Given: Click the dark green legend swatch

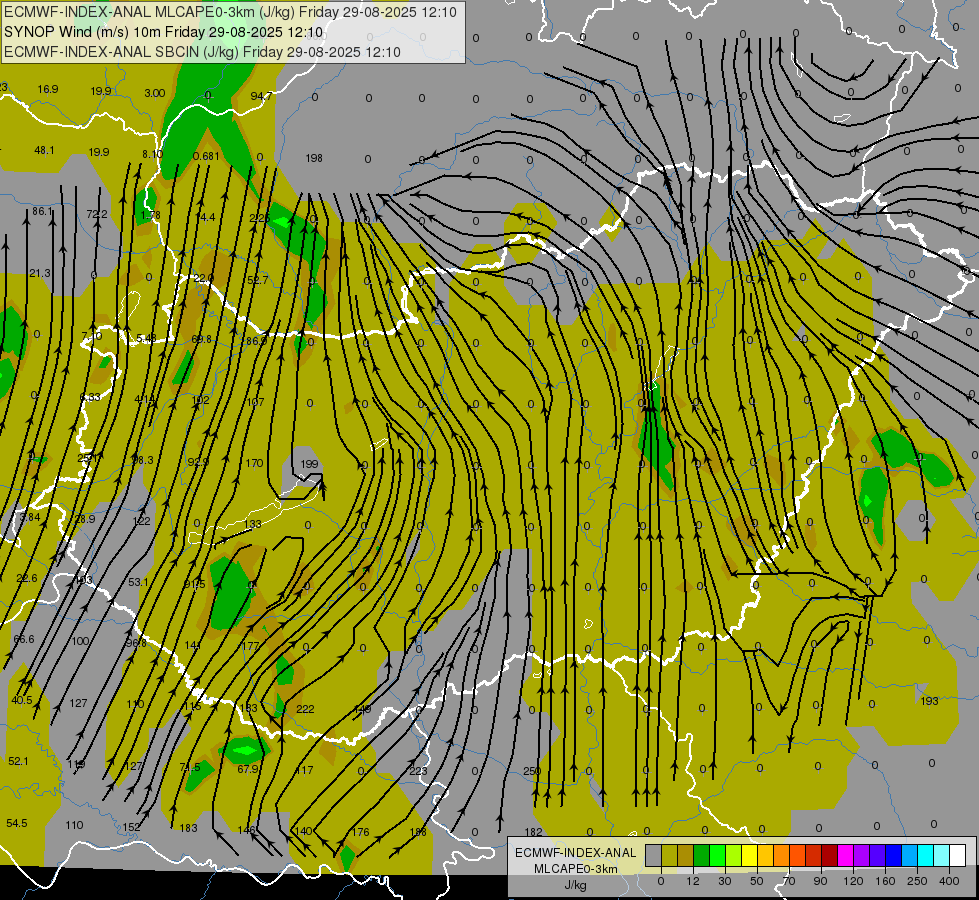Looking at the screenshot, I should pos(702,855).
